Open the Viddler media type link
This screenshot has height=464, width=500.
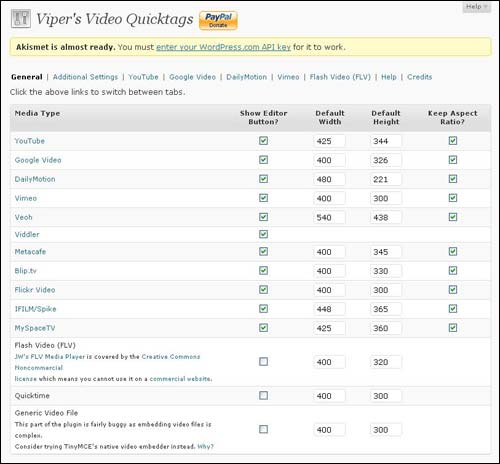coord(27,235)
